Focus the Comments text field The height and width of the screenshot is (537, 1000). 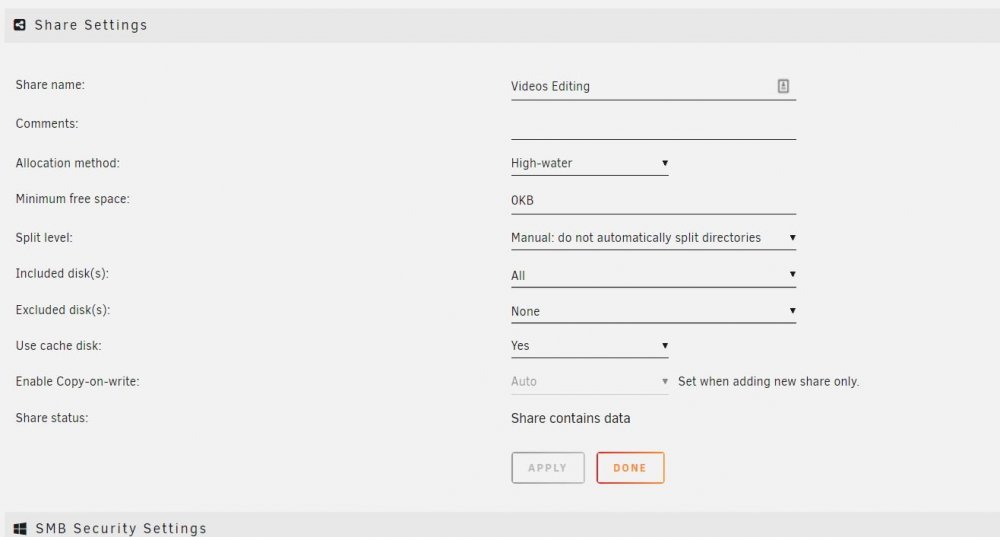pos(653,126)
